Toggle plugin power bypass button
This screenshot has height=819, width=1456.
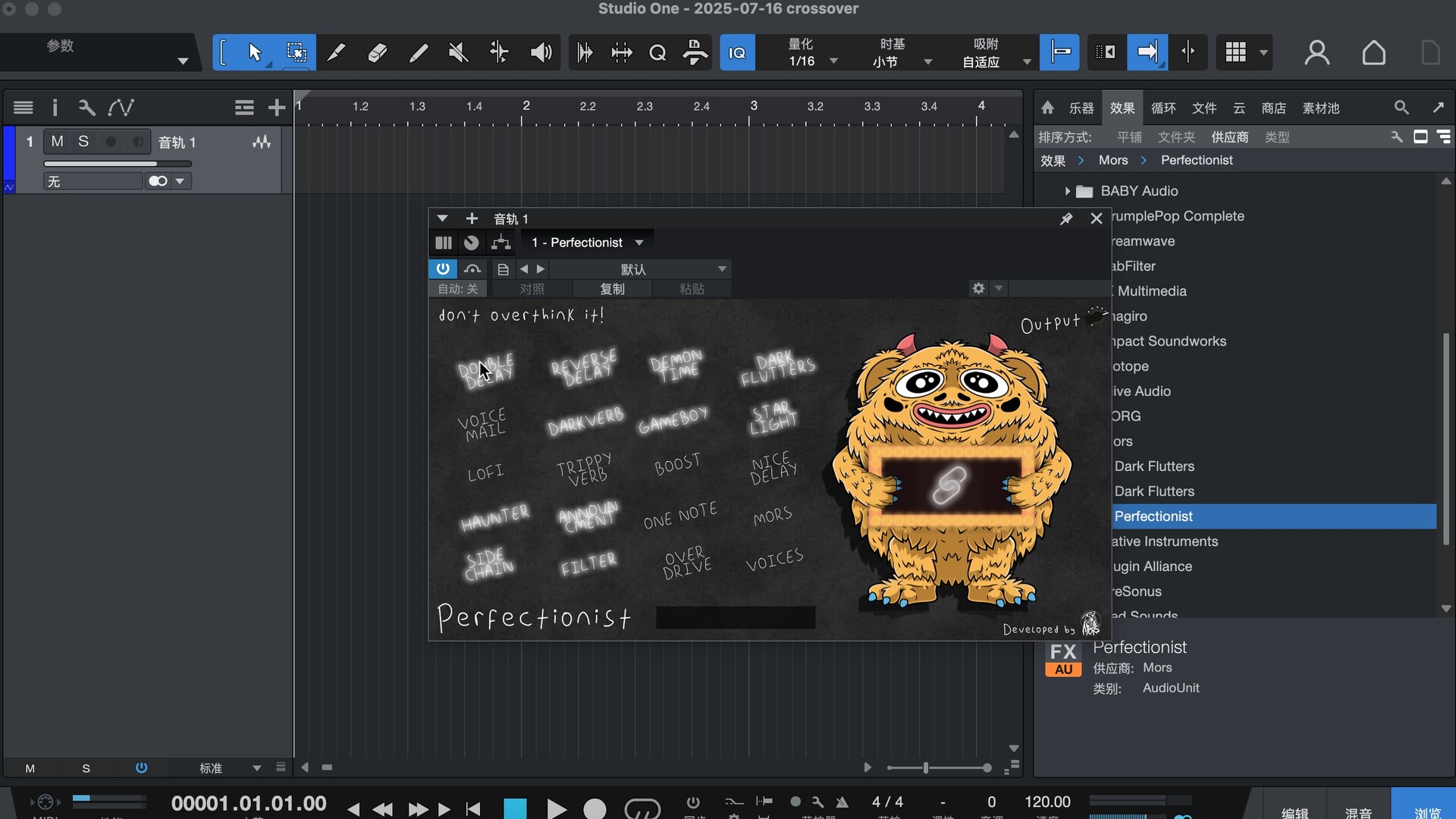[x=443, y=268]
